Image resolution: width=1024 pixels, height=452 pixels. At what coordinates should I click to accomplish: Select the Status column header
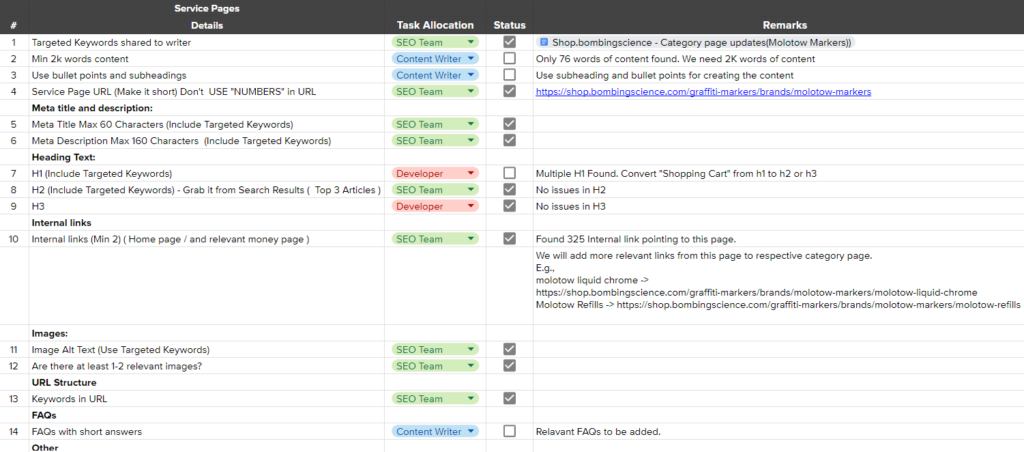coord(509,25)
